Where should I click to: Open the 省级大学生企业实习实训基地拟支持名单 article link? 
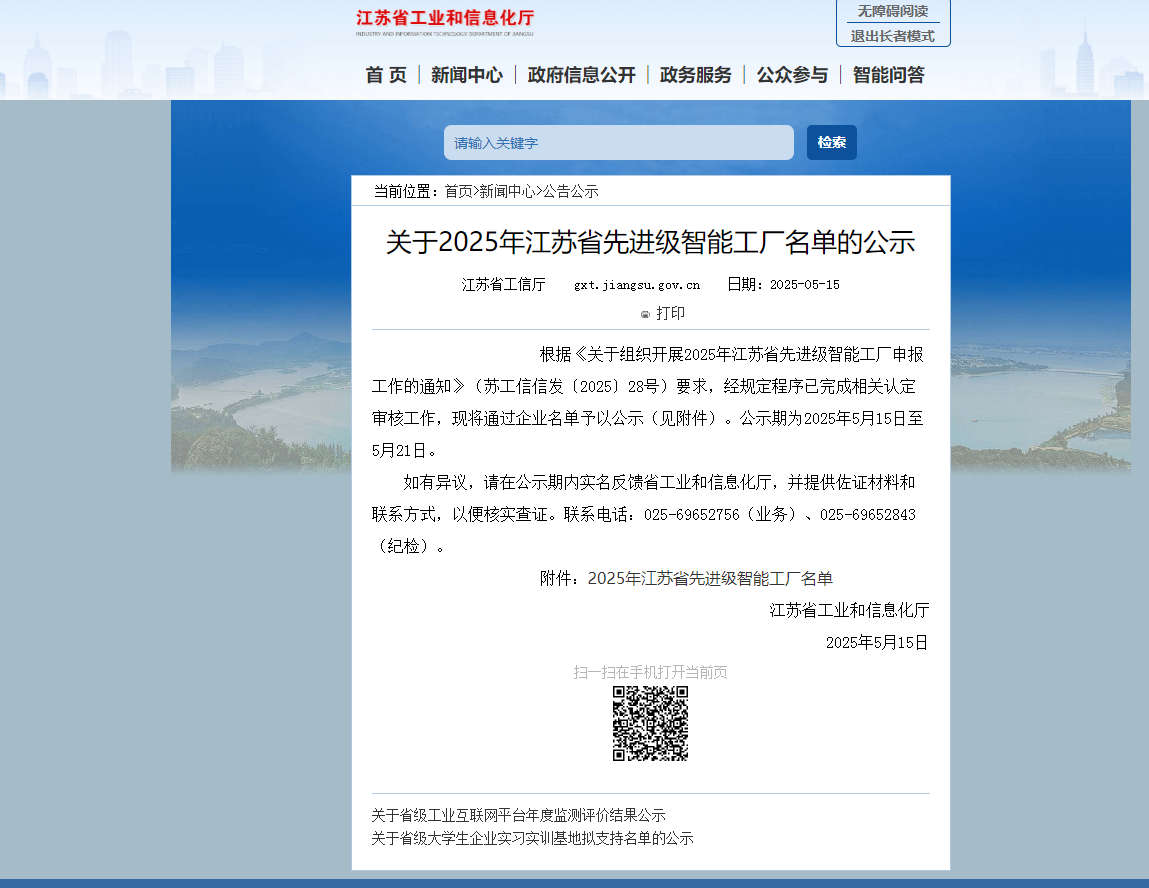(532, 838)
